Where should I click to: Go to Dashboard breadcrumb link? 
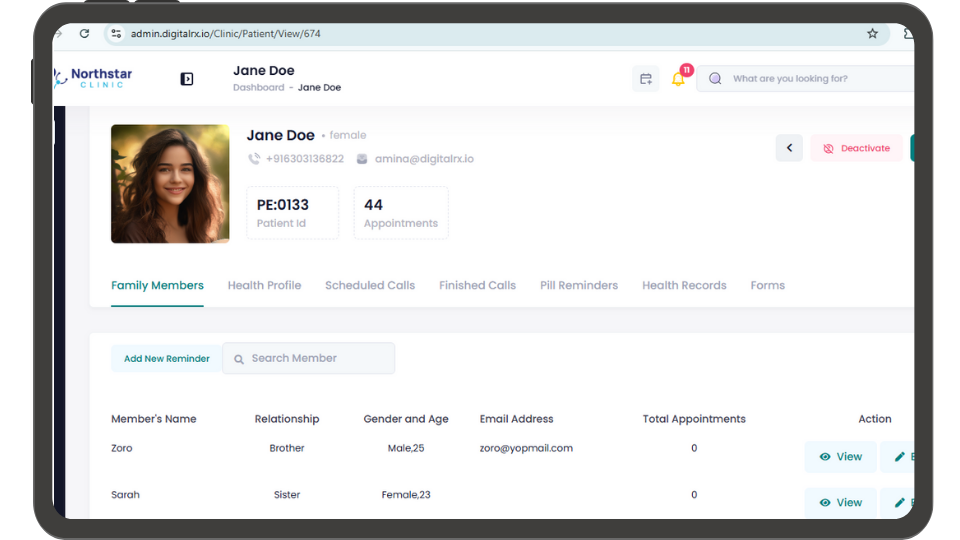258,88
